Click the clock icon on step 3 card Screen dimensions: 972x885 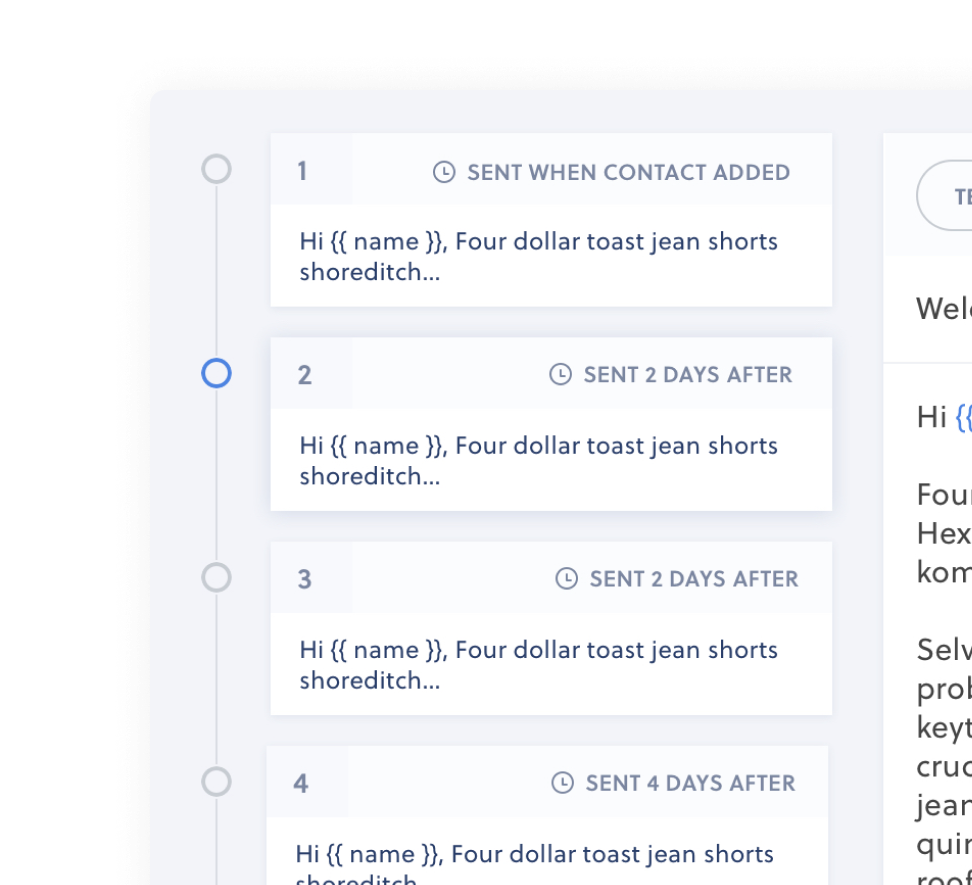[565, 579]
